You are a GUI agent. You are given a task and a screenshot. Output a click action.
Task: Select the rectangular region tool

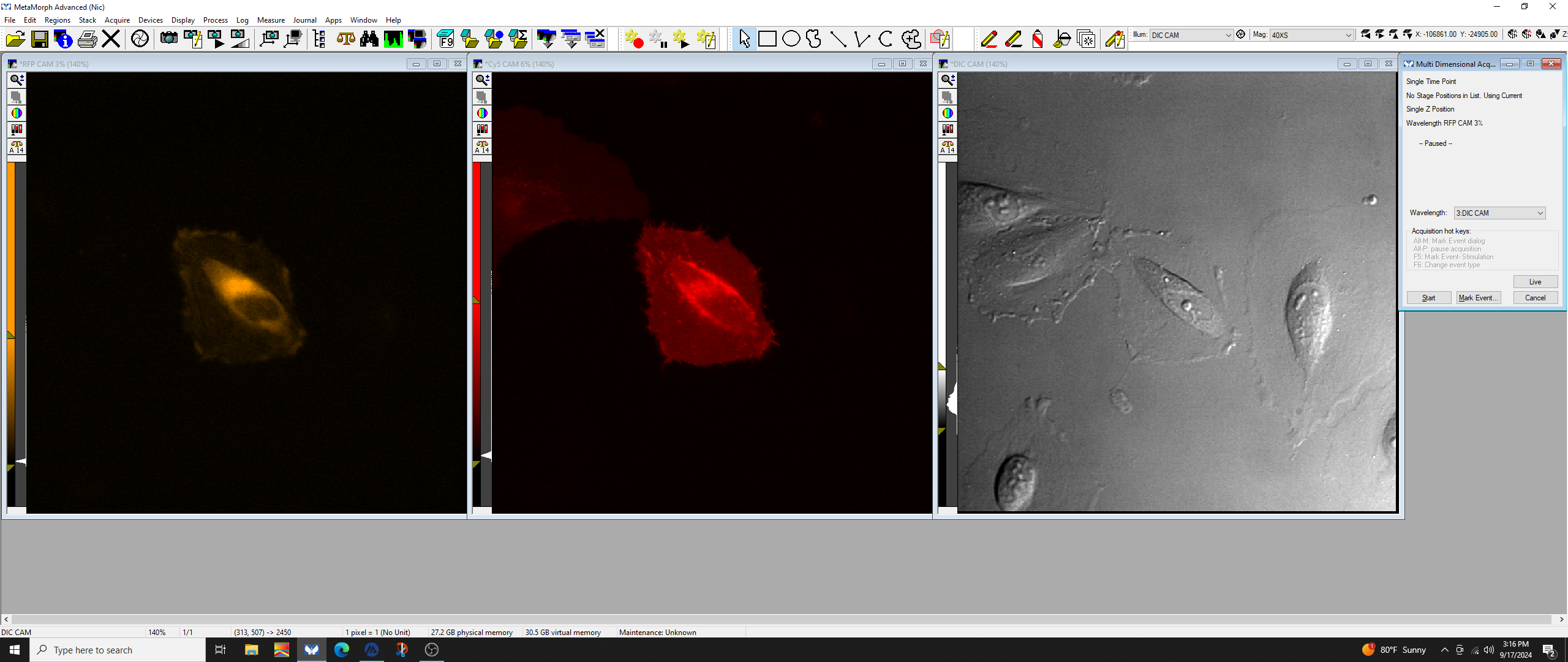tap(767, 39)
